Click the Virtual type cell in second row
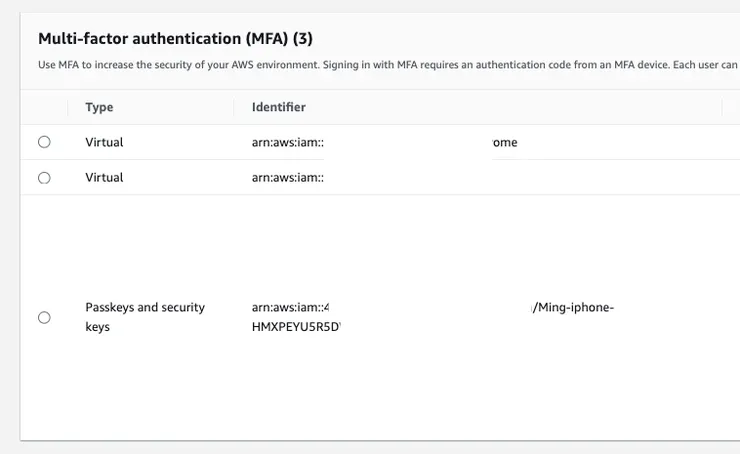 (x=104, y=177)
